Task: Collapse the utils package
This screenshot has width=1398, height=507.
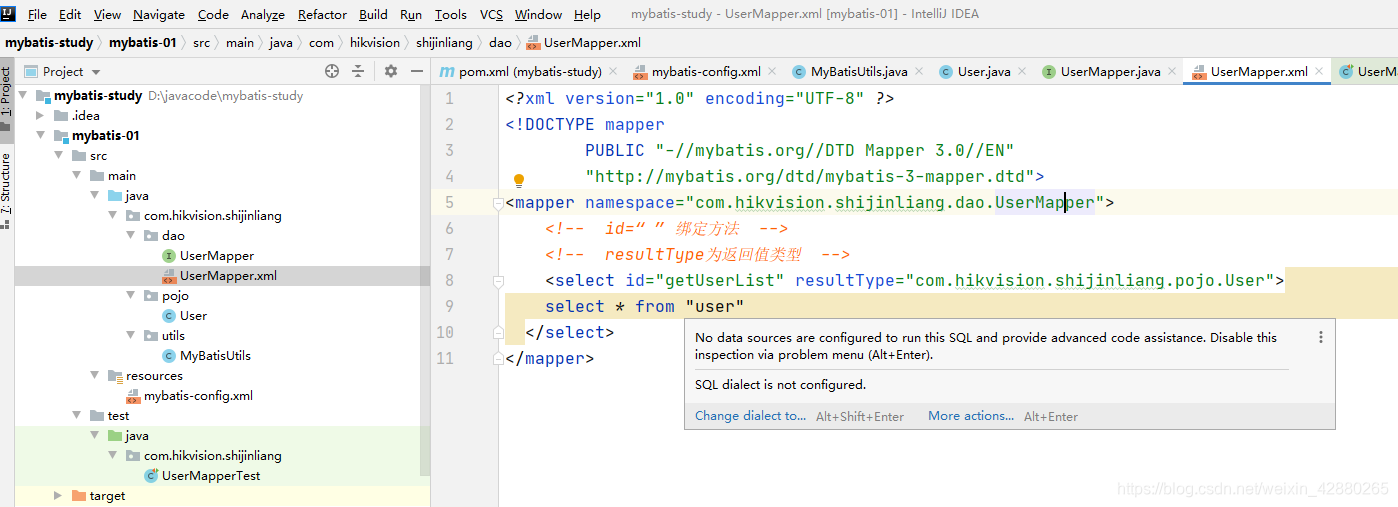Action: 131,335
